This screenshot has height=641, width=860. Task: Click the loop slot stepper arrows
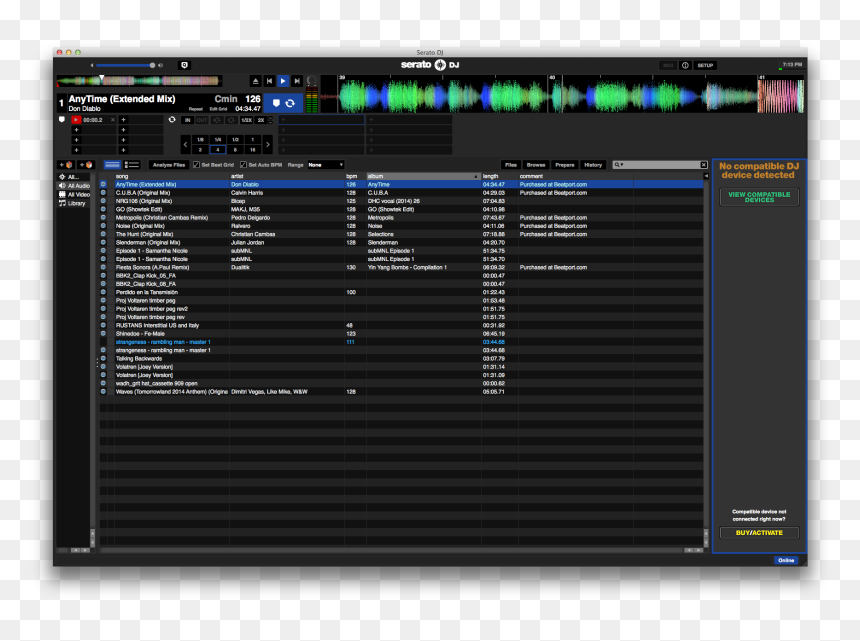270,120
